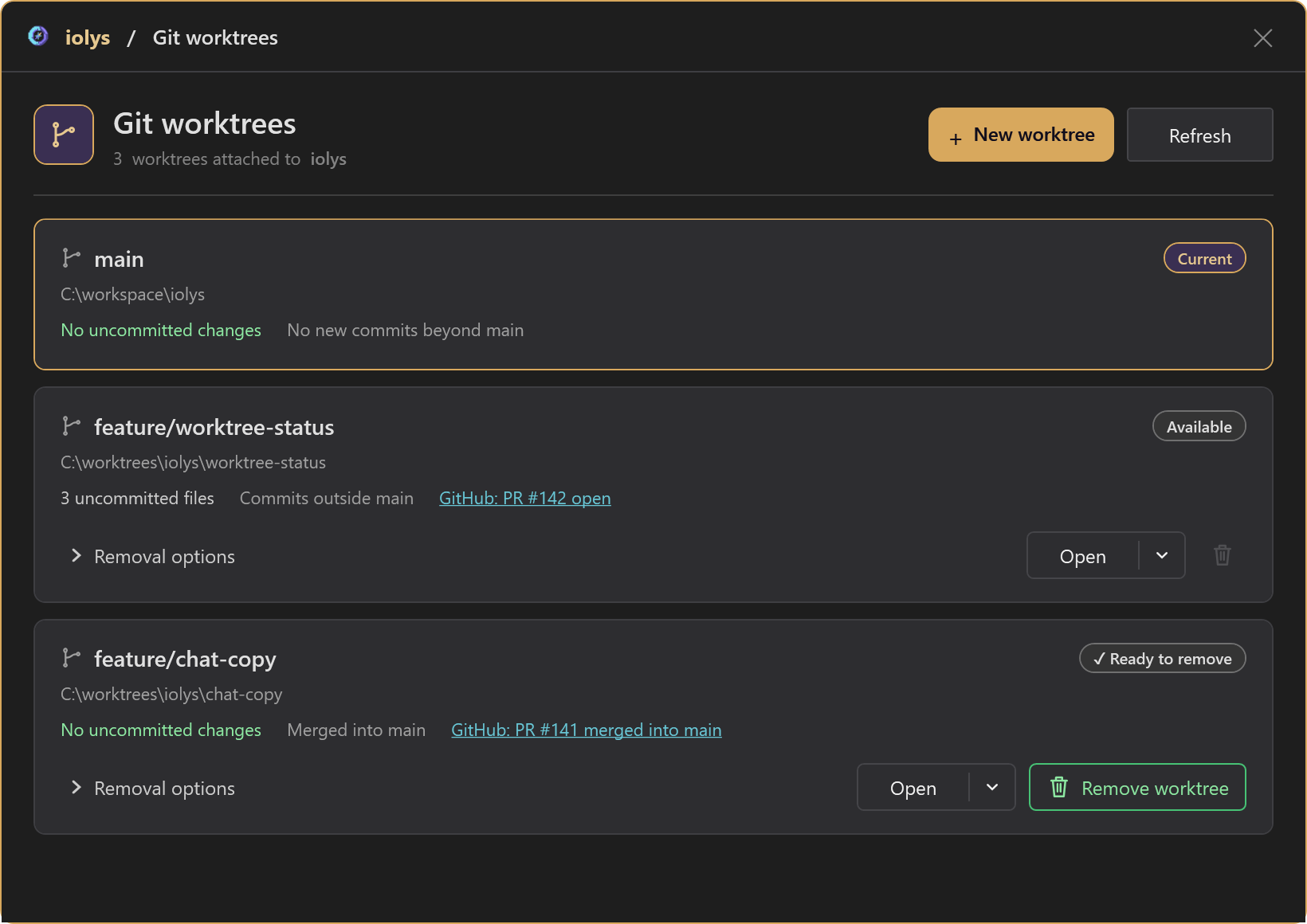Click the large Git worktrees branch icon
This screenshot has width=1307, height=924.
64,135
